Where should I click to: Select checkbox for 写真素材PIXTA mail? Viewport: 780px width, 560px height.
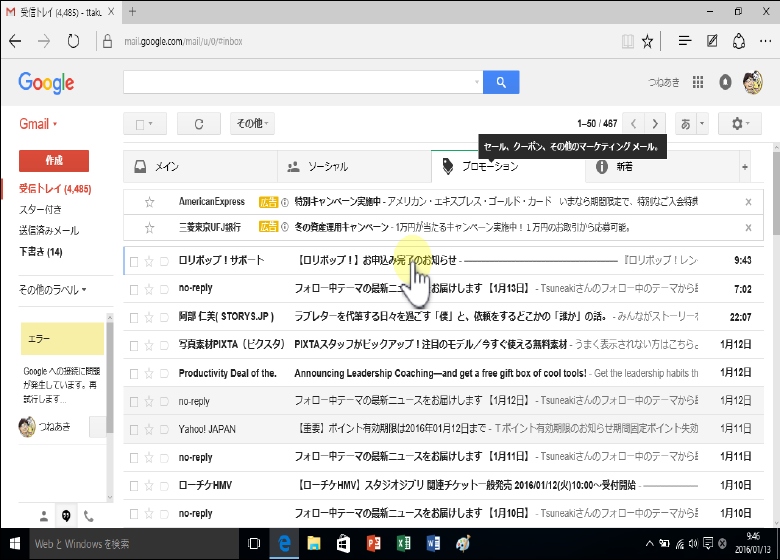134,345
